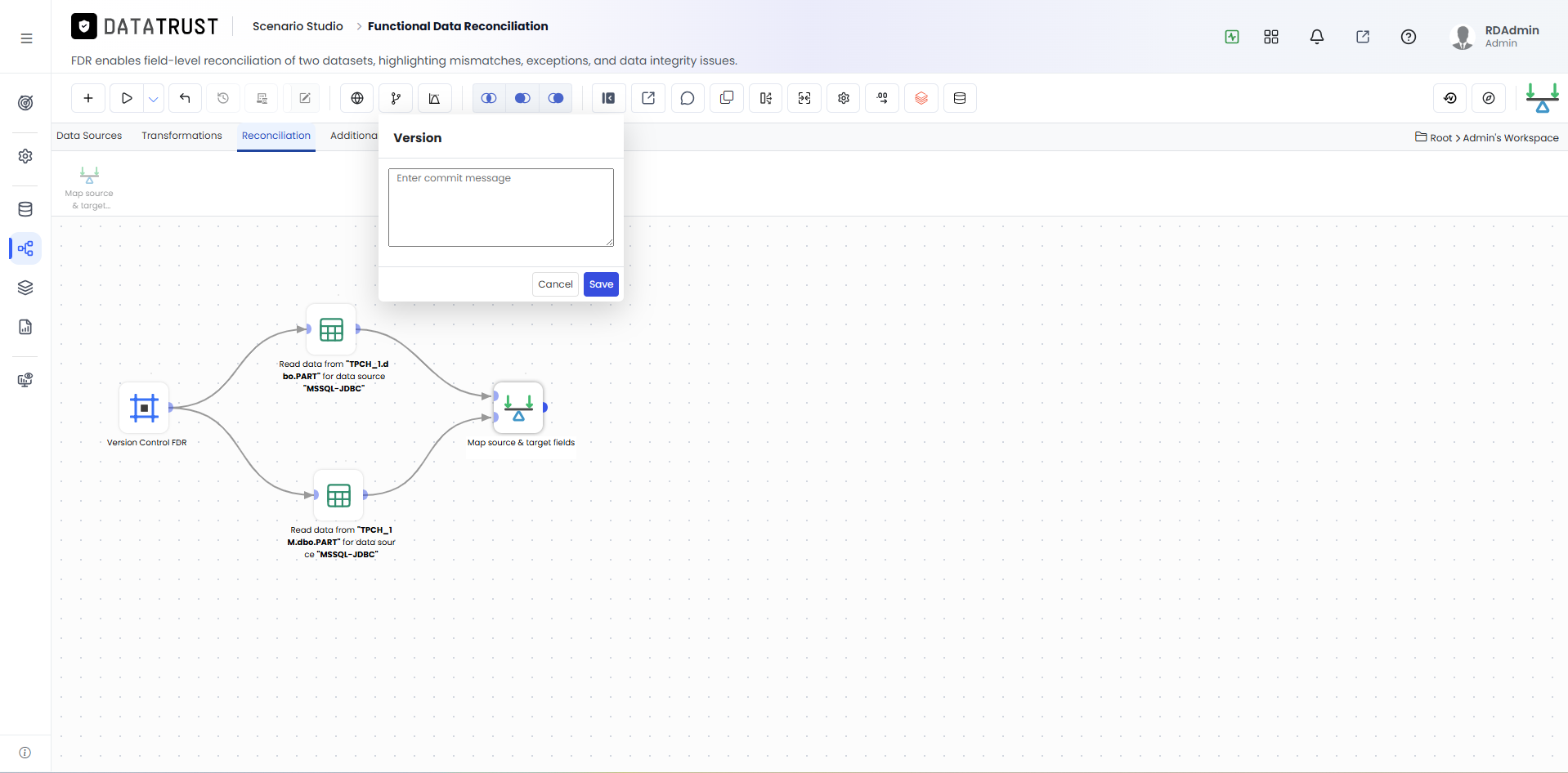
Task: Click the external link header icon
Action: (x=1363, y=37)
